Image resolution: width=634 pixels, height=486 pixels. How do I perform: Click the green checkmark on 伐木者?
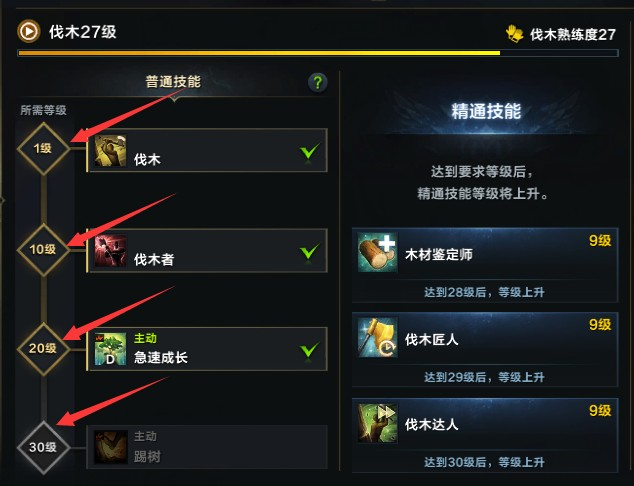coord(310,252)
